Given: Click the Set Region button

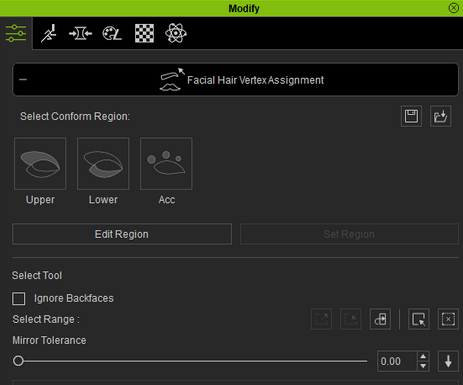Looking at the screenshot, I should tap(349, 234).
